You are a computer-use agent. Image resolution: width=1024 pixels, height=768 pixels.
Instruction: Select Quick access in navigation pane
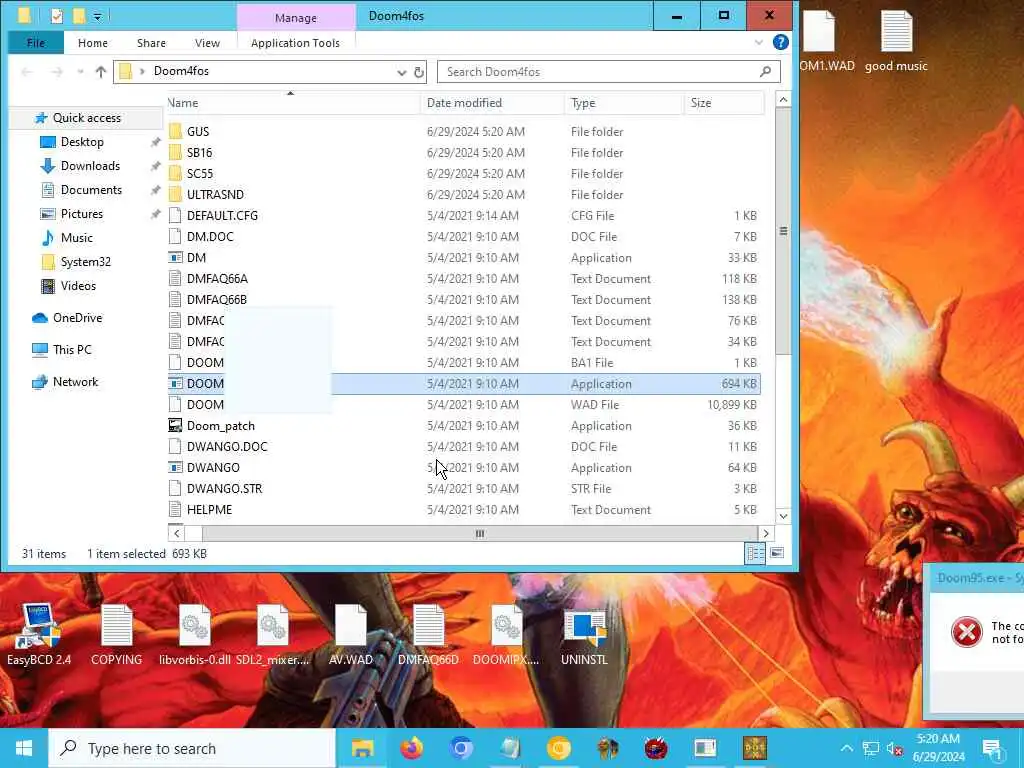[x=86, y=118]
